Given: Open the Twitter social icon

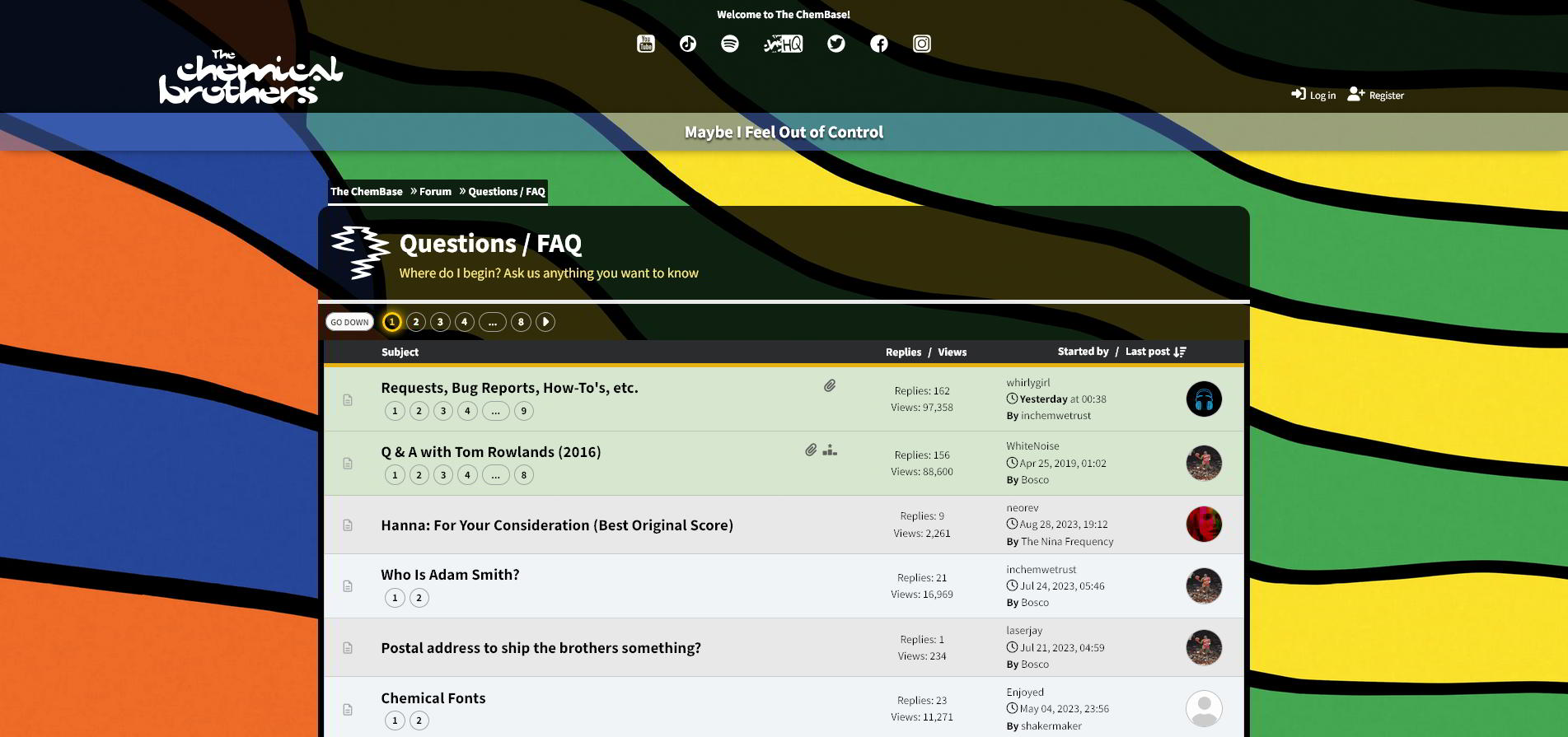Looking at the screenshot, I should click(836, 44).
